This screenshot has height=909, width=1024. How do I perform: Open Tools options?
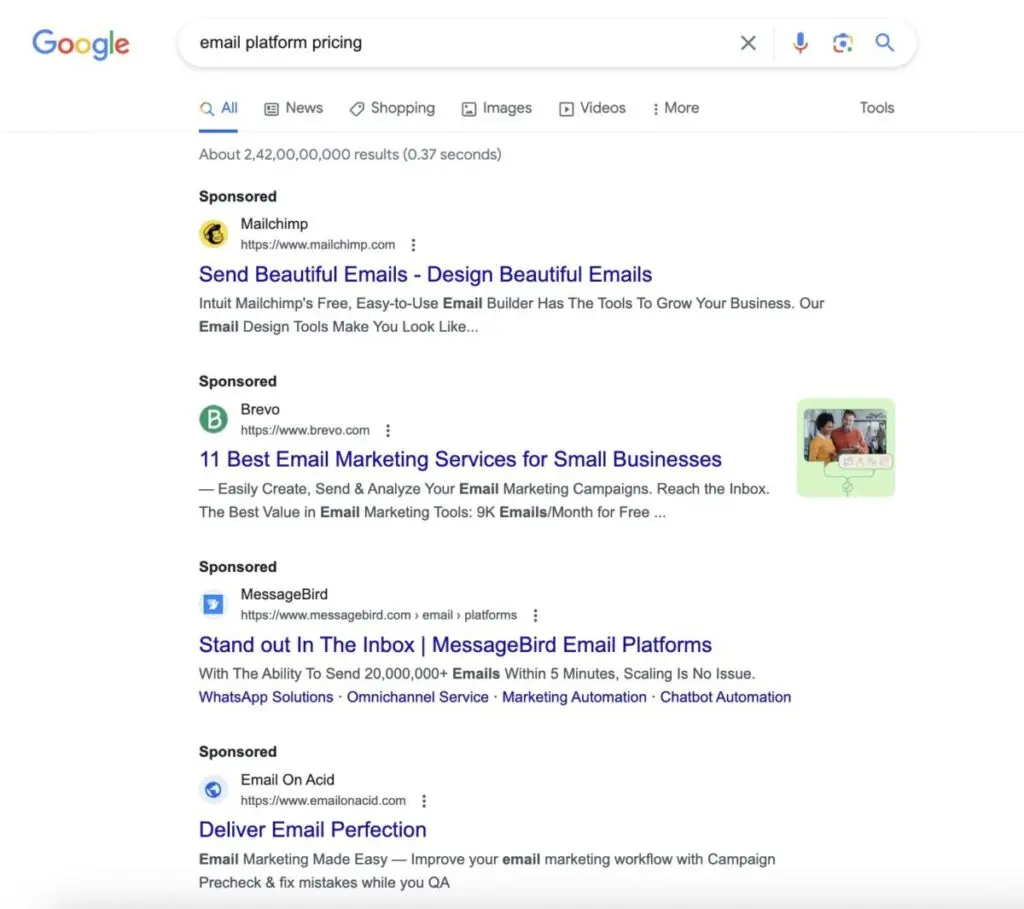[x=876, y=108]
